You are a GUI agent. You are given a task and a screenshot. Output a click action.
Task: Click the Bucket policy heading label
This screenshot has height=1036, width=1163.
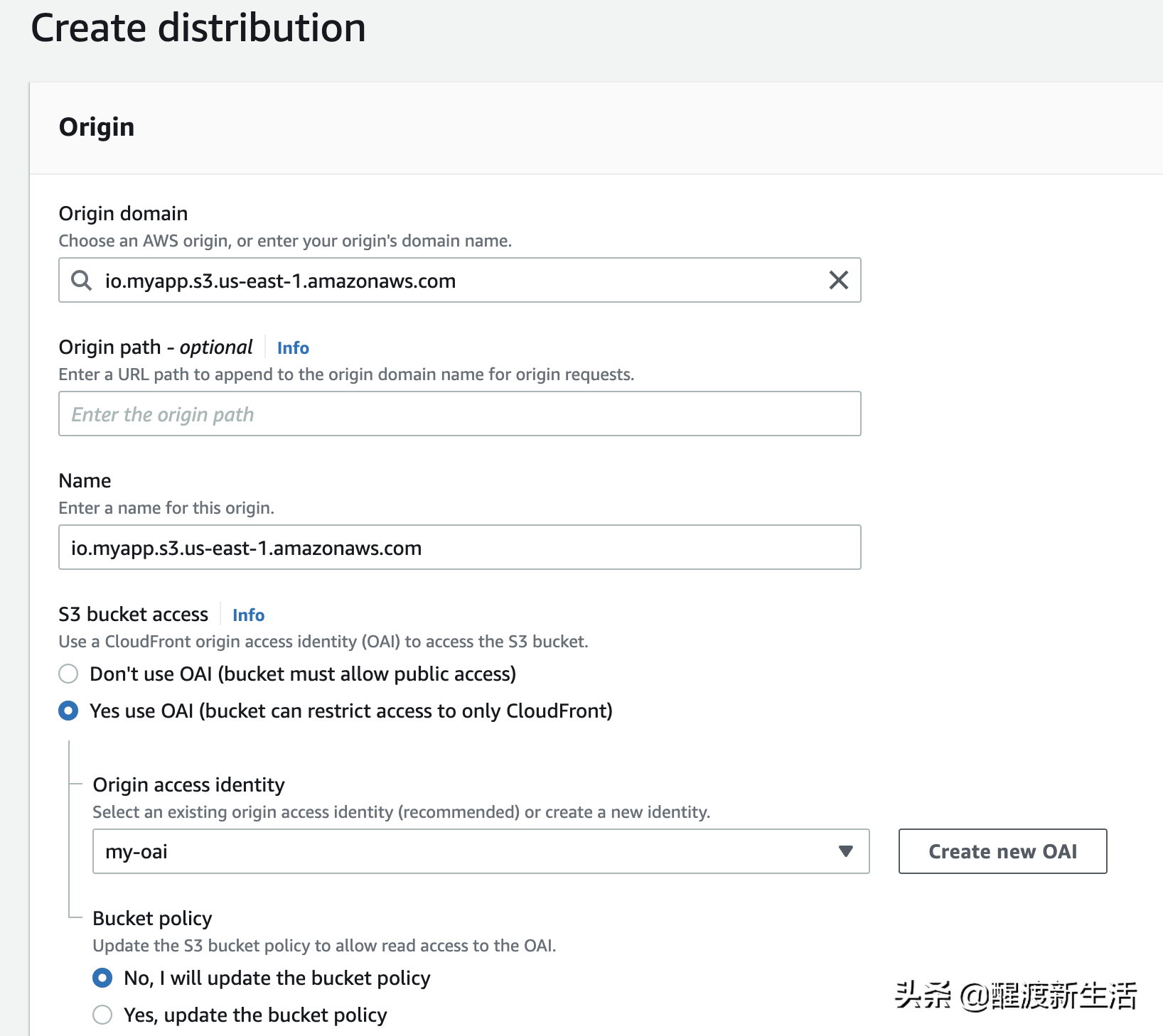[151, 918]
